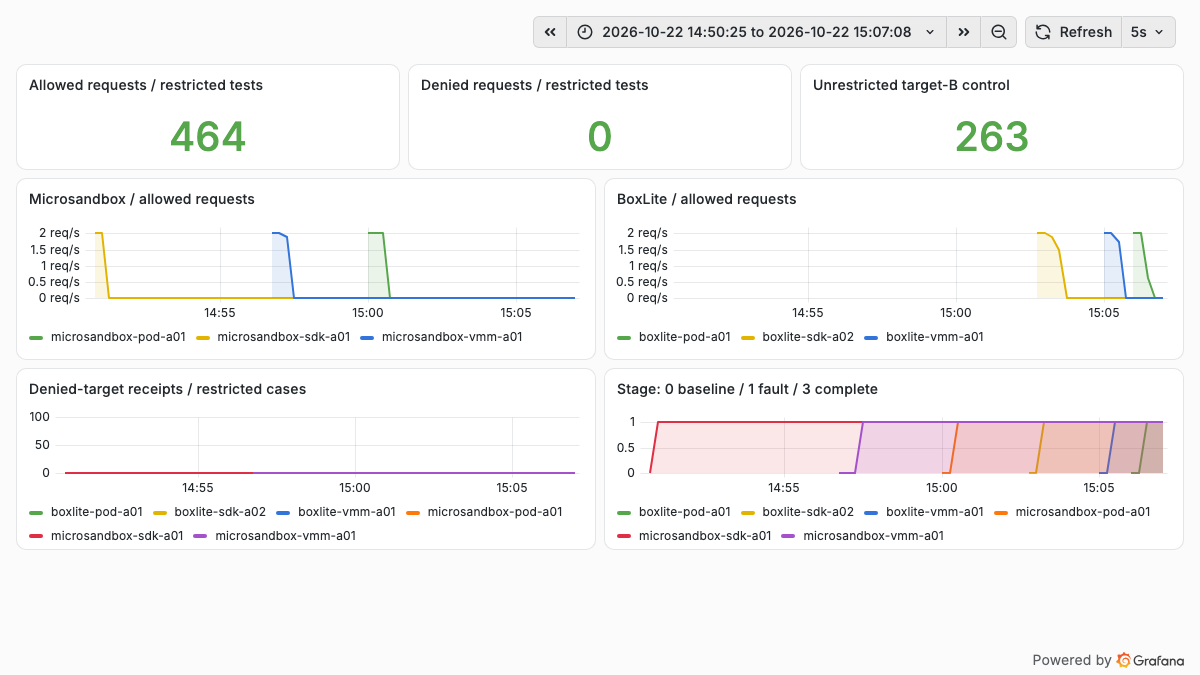Click the 464 allowed requests value
This screenshot has height=675, width=1200.
tap(208, 137)
